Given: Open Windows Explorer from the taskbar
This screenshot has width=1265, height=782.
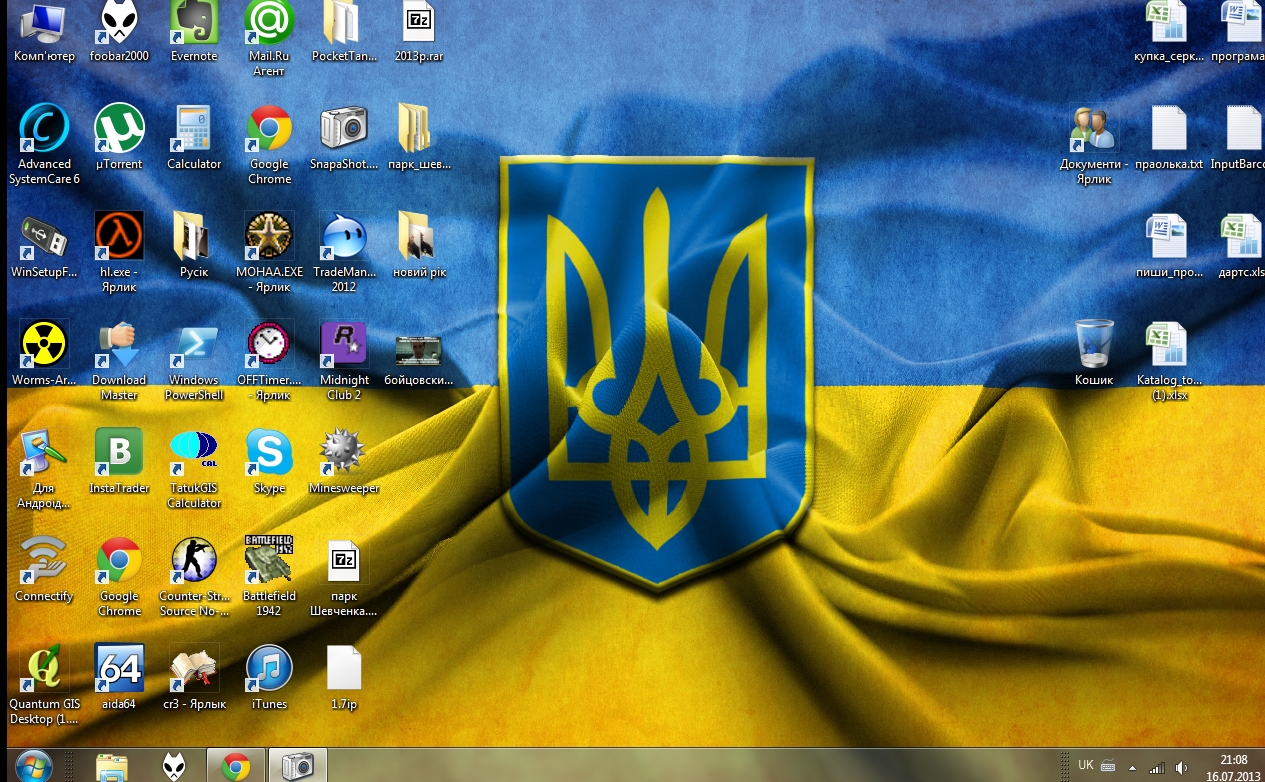Looking at the screenshot, I should click(x=112, y=766).
